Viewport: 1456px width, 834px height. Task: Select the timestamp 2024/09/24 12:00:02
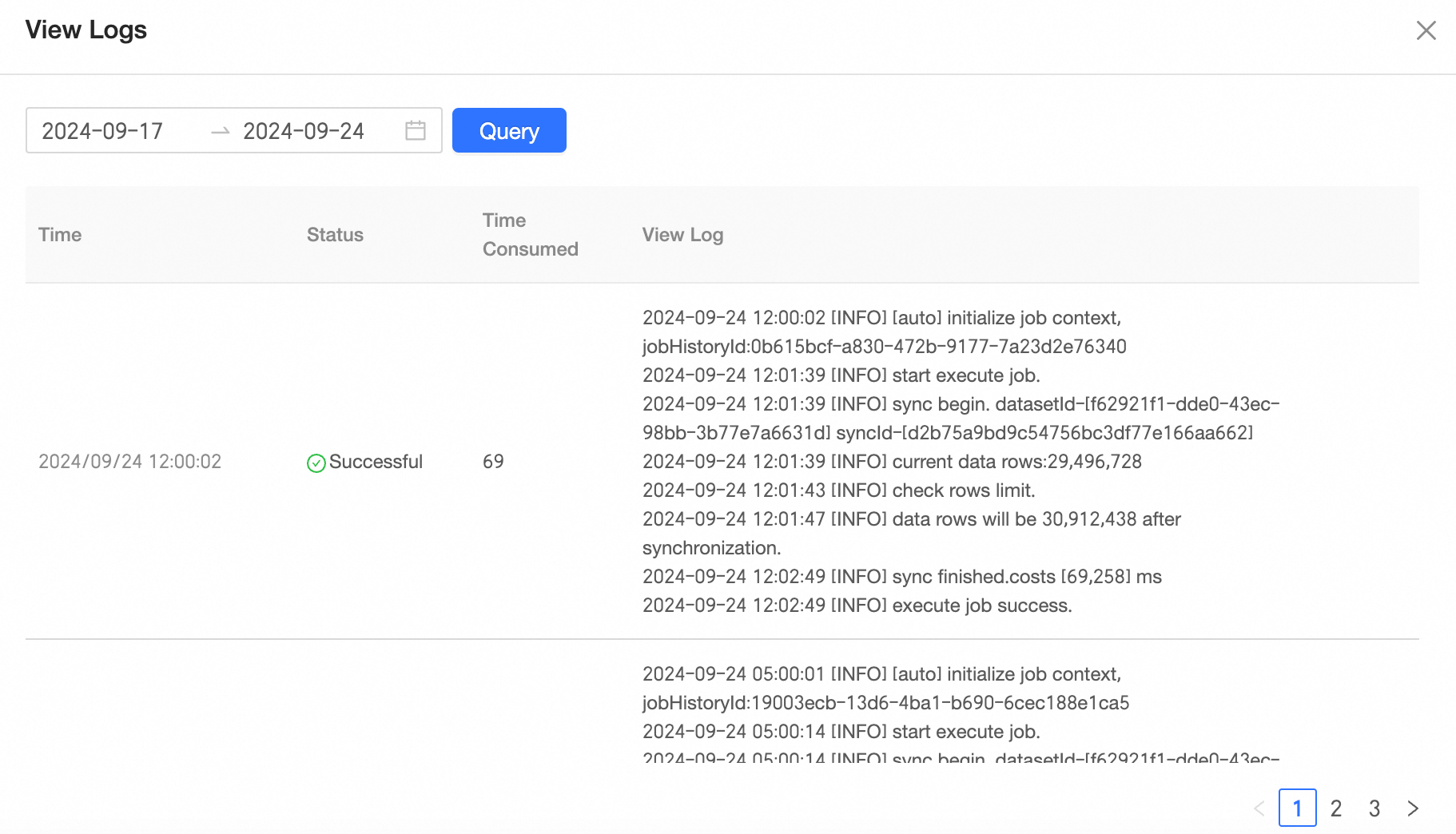click(x=129, y=462)
